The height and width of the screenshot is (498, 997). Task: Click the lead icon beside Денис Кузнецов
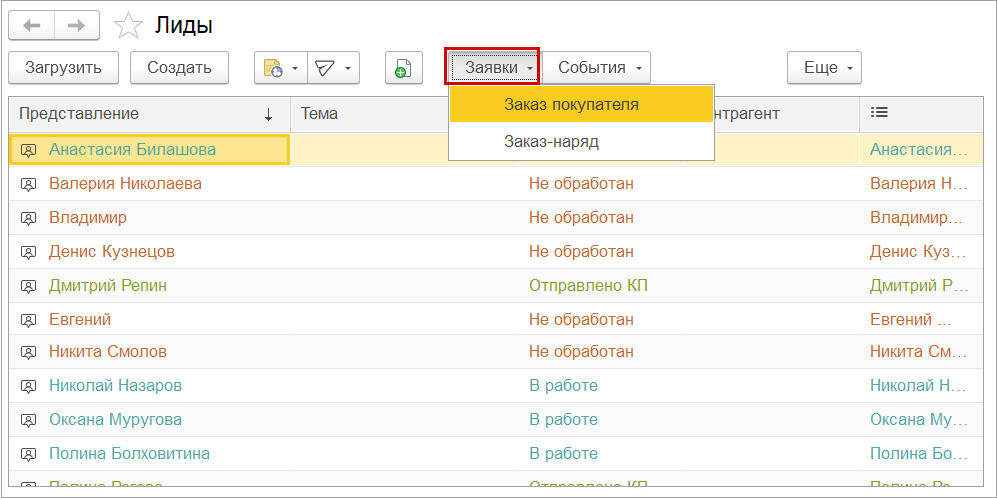point(29,252)
